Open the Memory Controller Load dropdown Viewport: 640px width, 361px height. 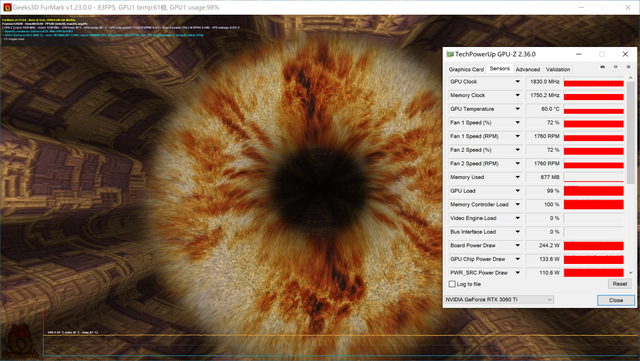(x=518, y=205)
